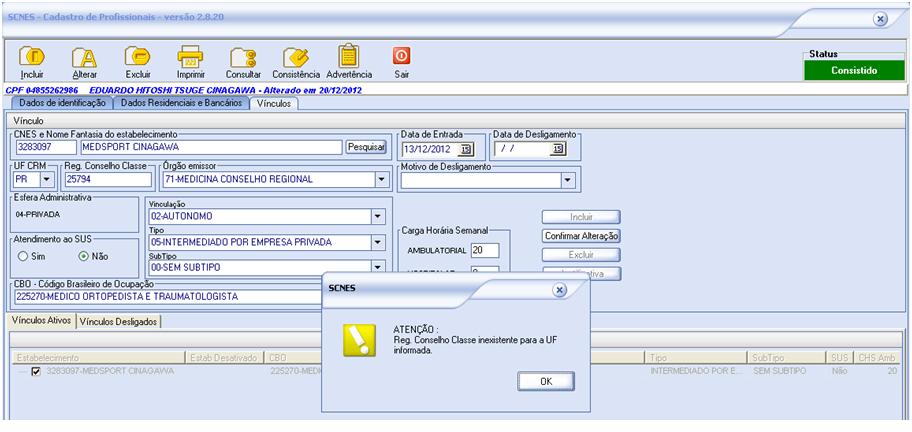912x432 pixels.
Task: Open the Data de Entrada calendar picker
Action: click(466, 150)
